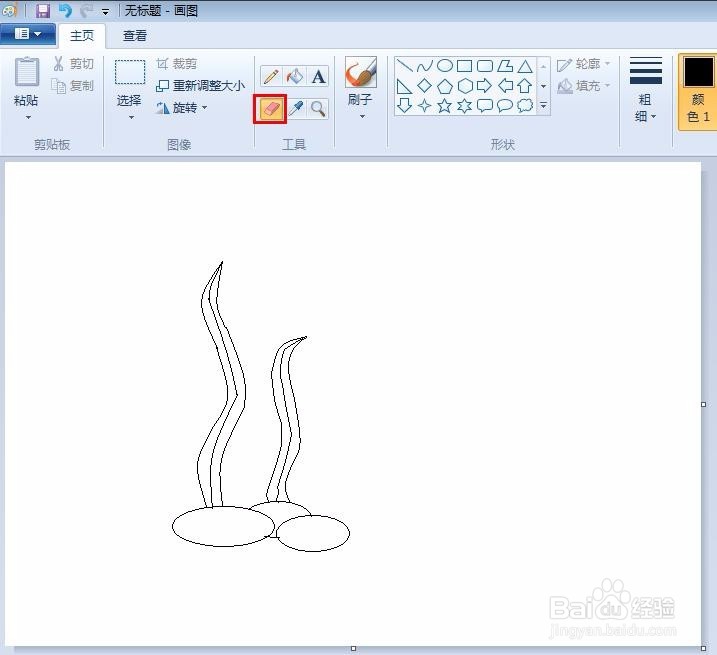The width and height of the screenshot is (717, 655).
Task: Choose the Rectangle shape
Action: pos(465,66)
